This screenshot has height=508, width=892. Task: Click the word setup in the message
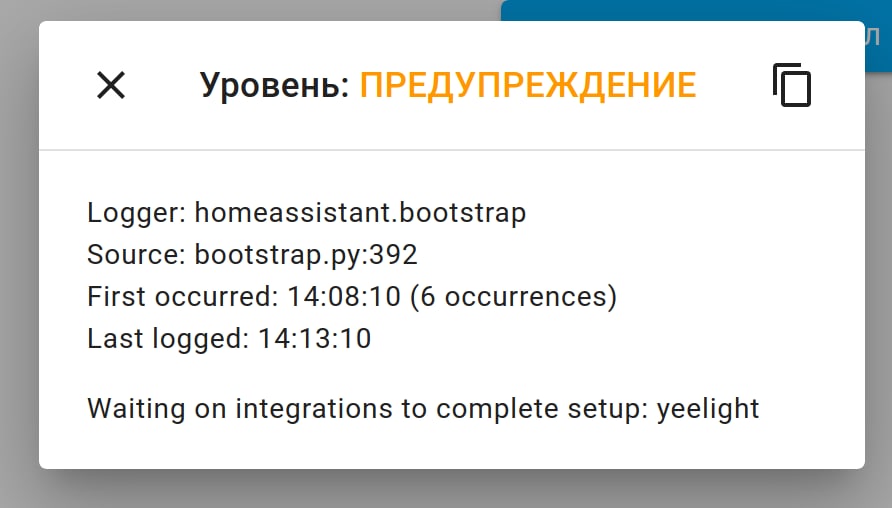pyautogui.click(x=606, y=408)
